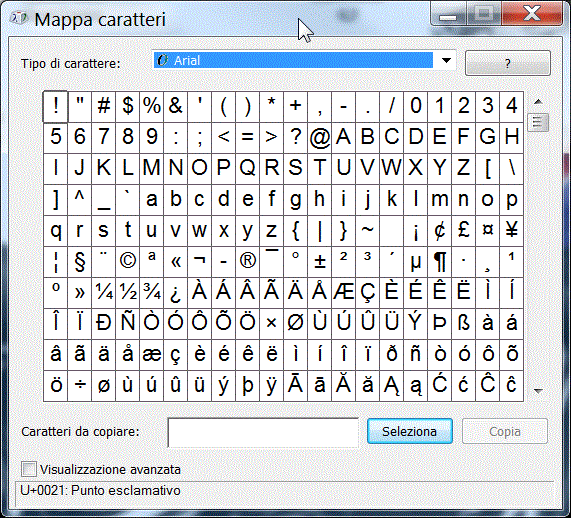Select the copyright © symbol in the grid
571x518 pixels.
(127, 262)
